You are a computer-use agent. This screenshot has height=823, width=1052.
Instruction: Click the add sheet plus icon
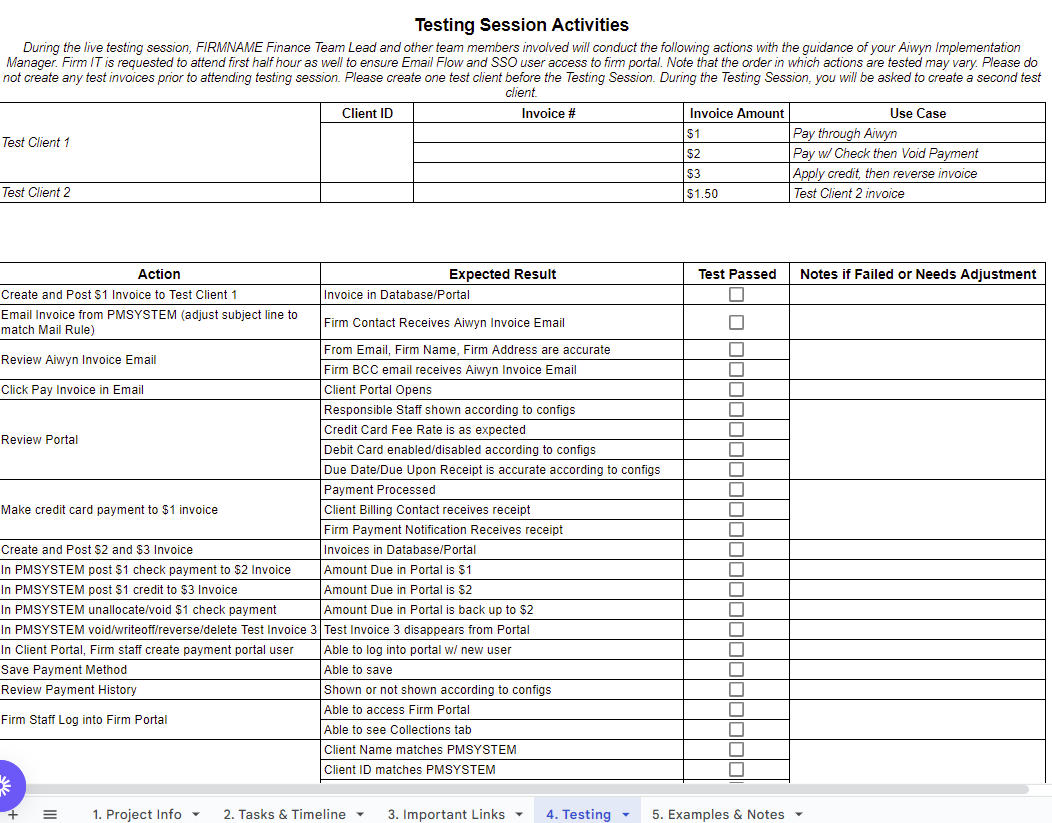(13, 814)
